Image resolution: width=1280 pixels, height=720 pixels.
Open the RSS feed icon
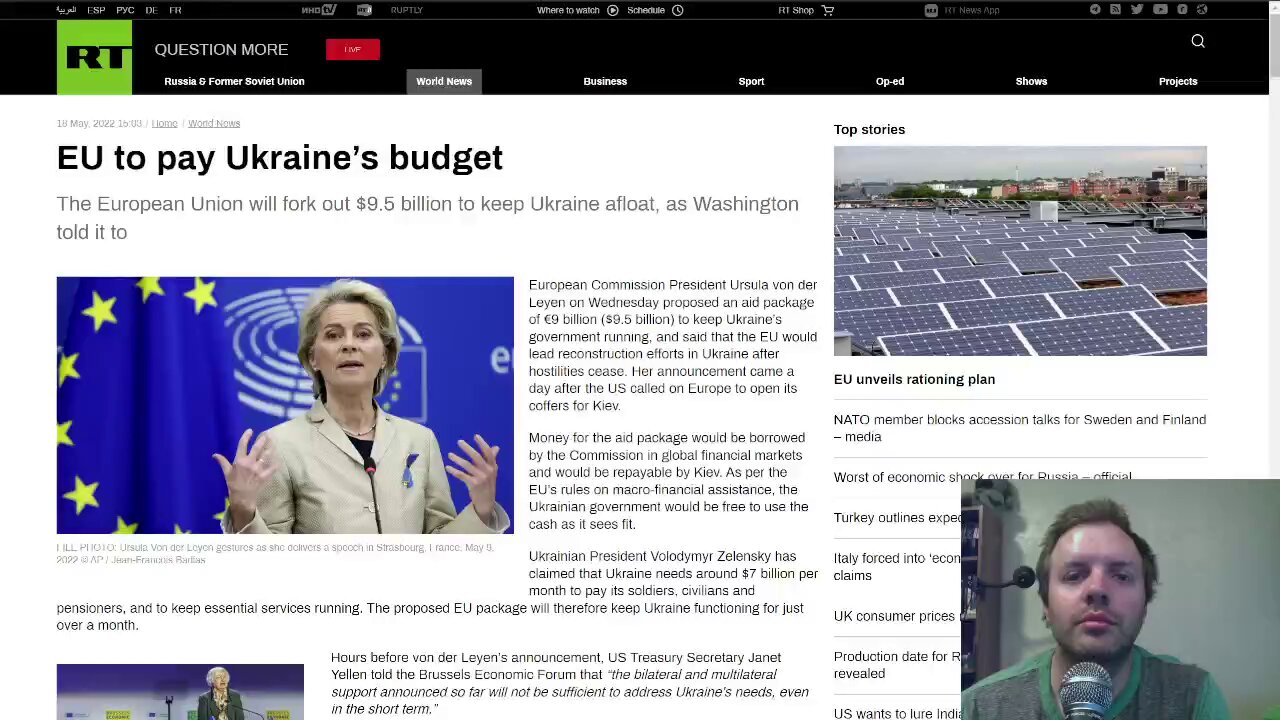tap(1116, 10)
